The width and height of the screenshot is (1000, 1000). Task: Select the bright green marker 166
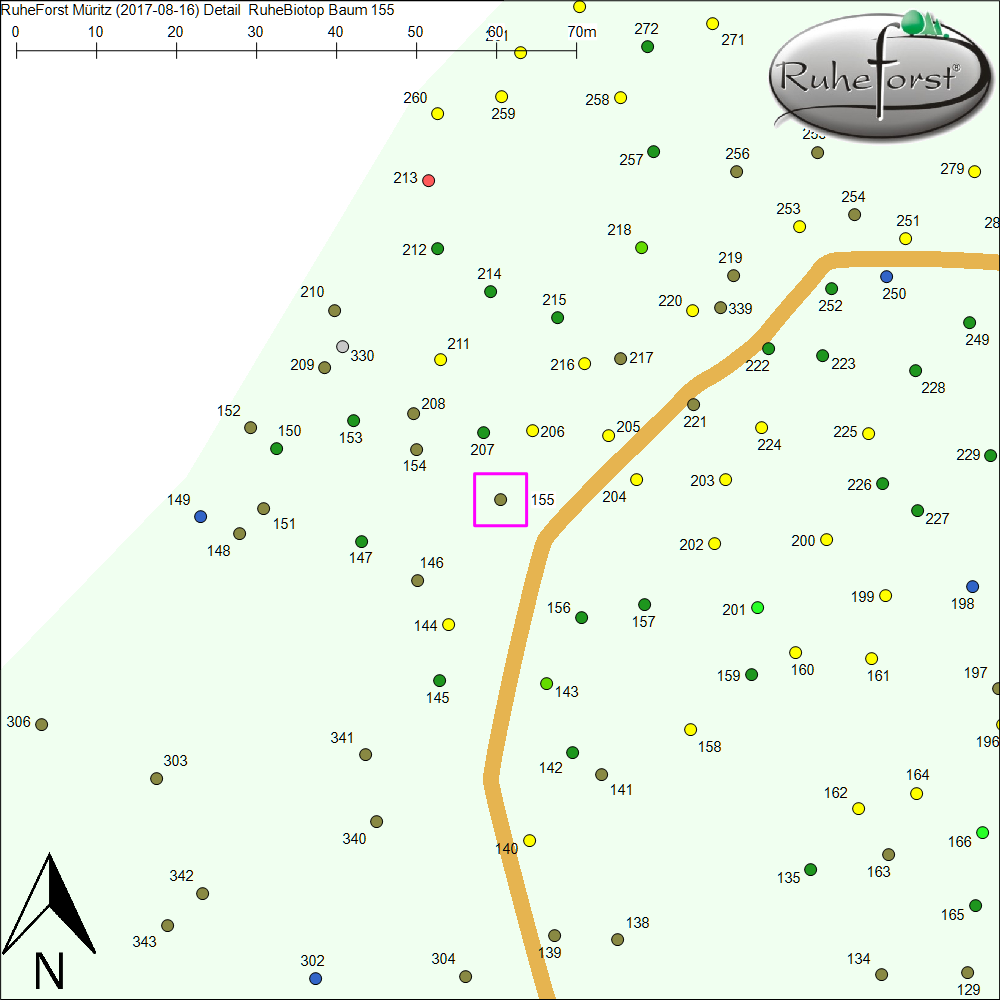(x=983, y=833)
